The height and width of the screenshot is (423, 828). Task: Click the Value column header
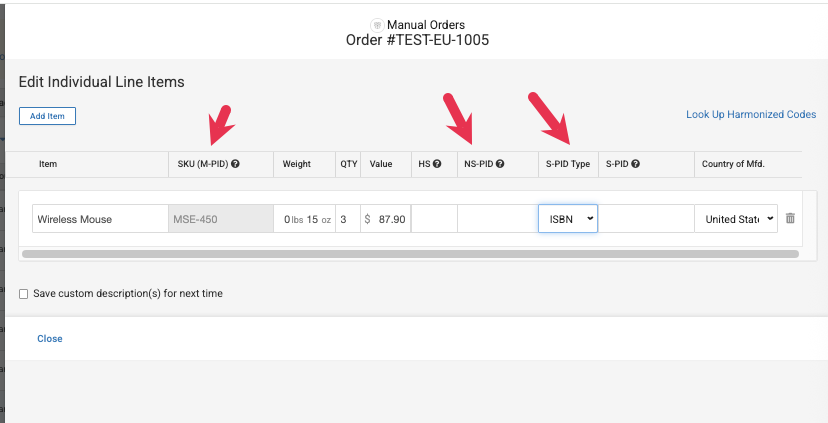point(381,164)
